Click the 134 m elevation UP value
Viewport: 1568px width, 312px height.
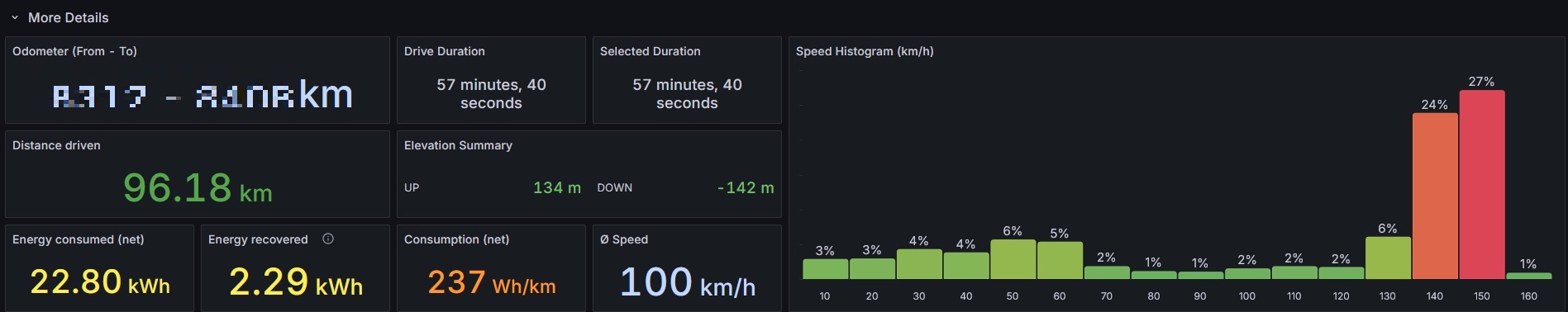pyautogui.click(x=557, y=187)
